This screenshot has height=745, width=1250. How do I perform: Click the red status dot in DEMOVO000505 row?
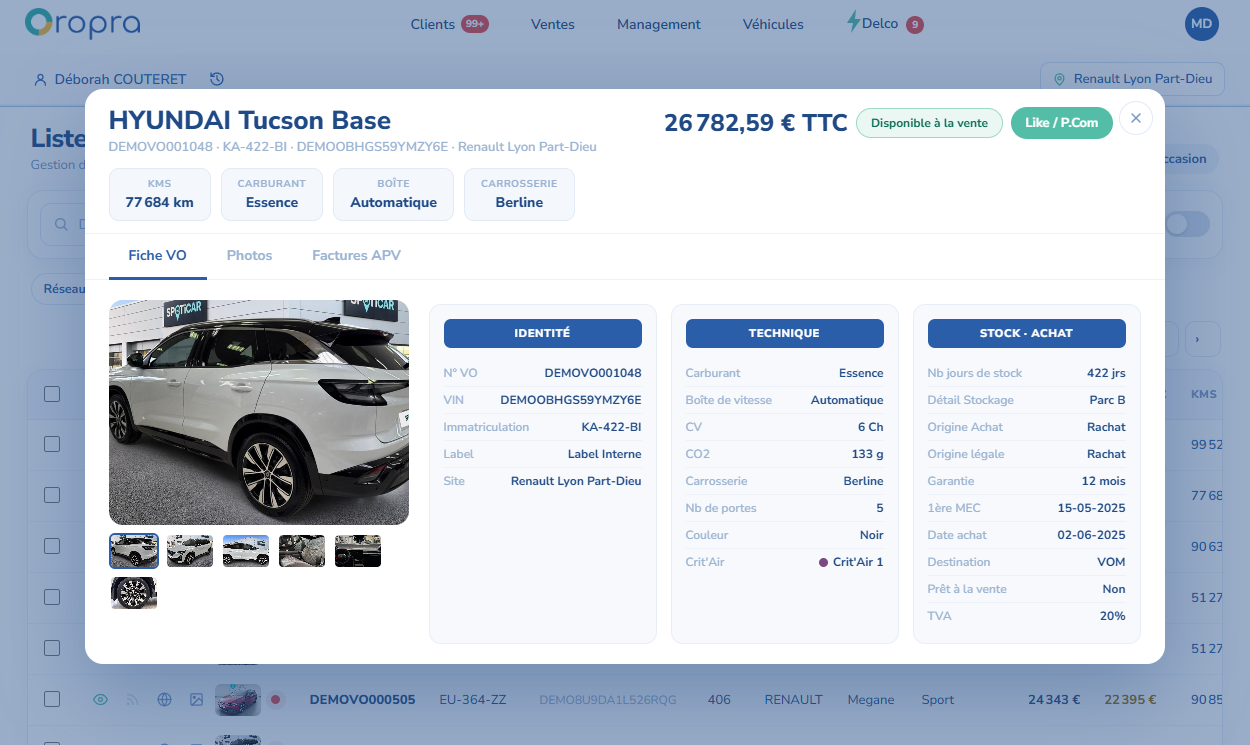(x=275, y=700)
